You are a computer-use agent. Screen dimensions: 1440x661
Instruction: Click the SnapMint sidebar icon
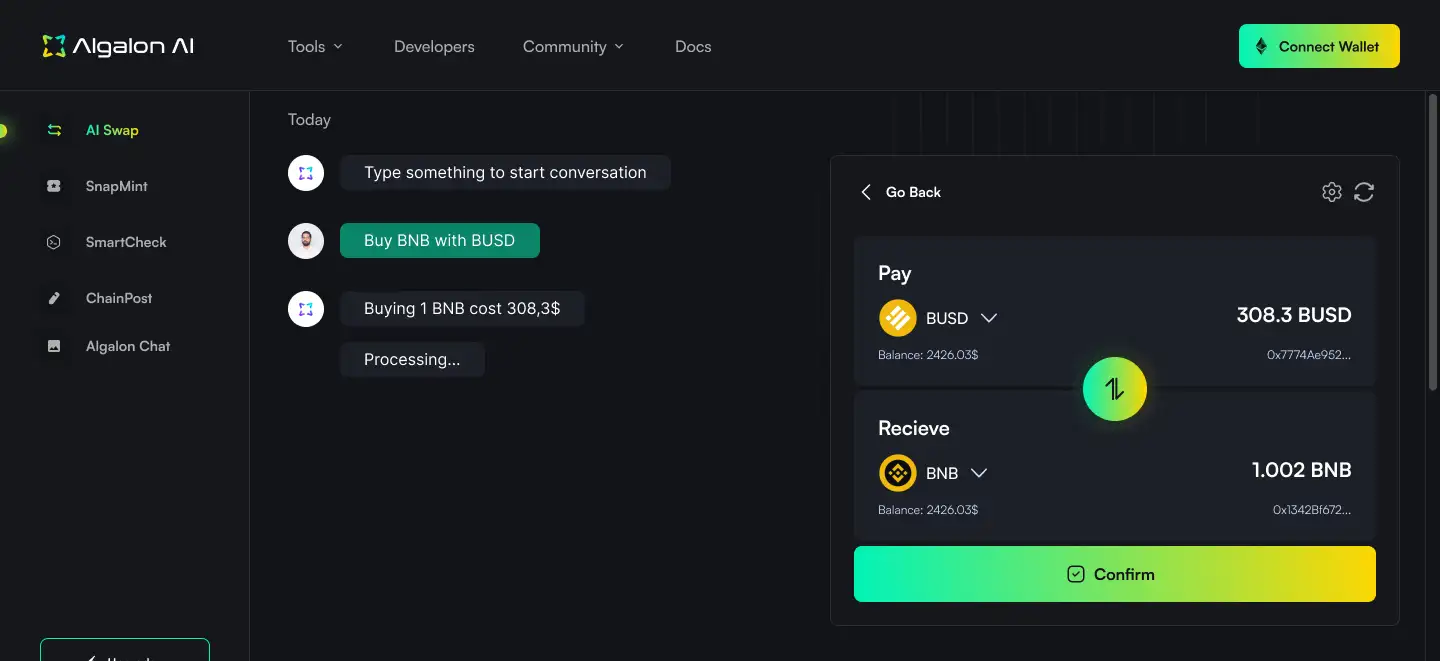[x=54, y=186]
